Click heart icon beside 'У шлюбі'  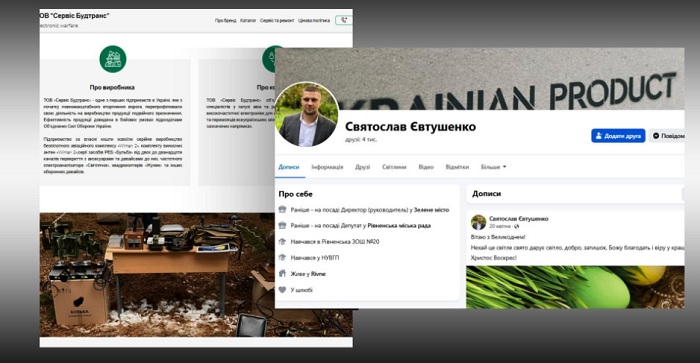pyautogui.click(x=282, y=290)
